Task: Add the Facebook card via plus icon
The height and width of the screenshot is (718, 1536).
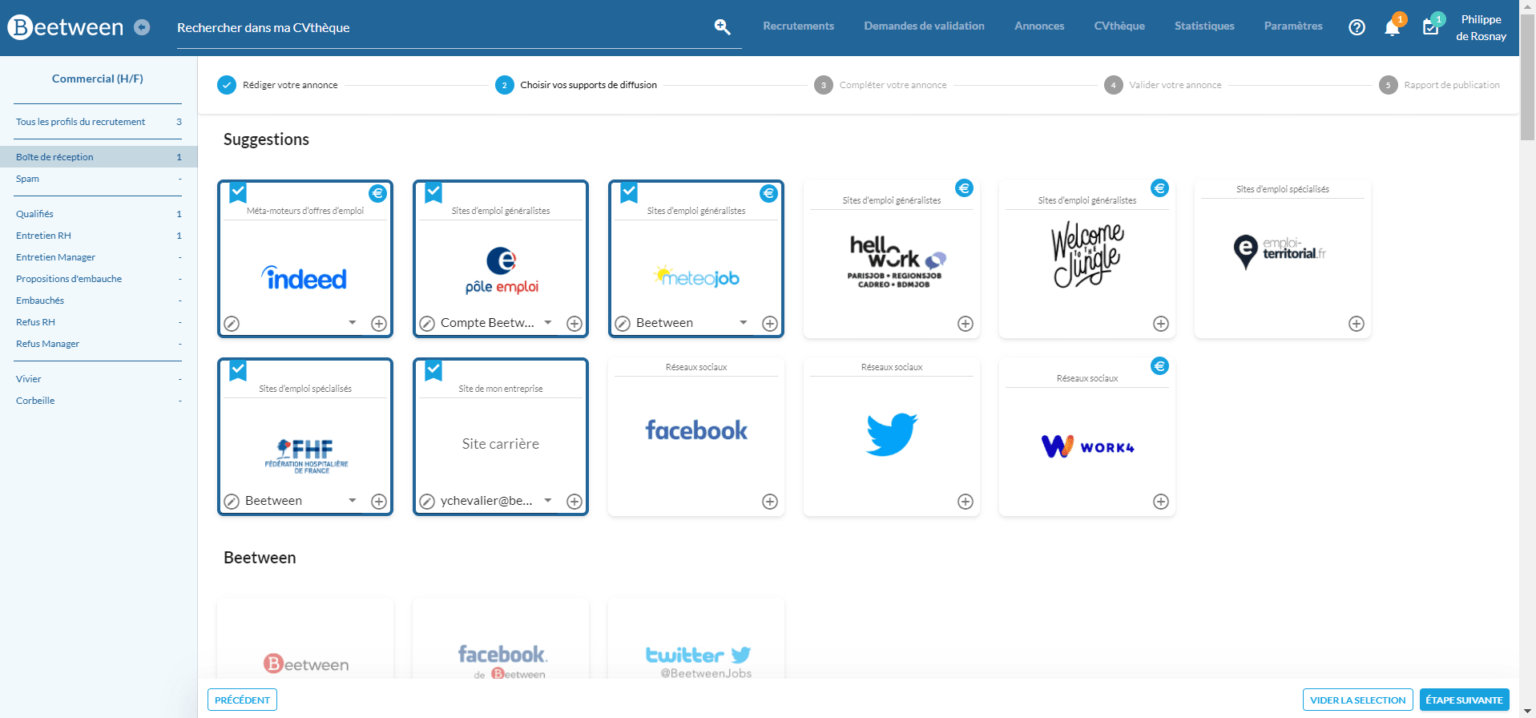Action: [770, 501]
